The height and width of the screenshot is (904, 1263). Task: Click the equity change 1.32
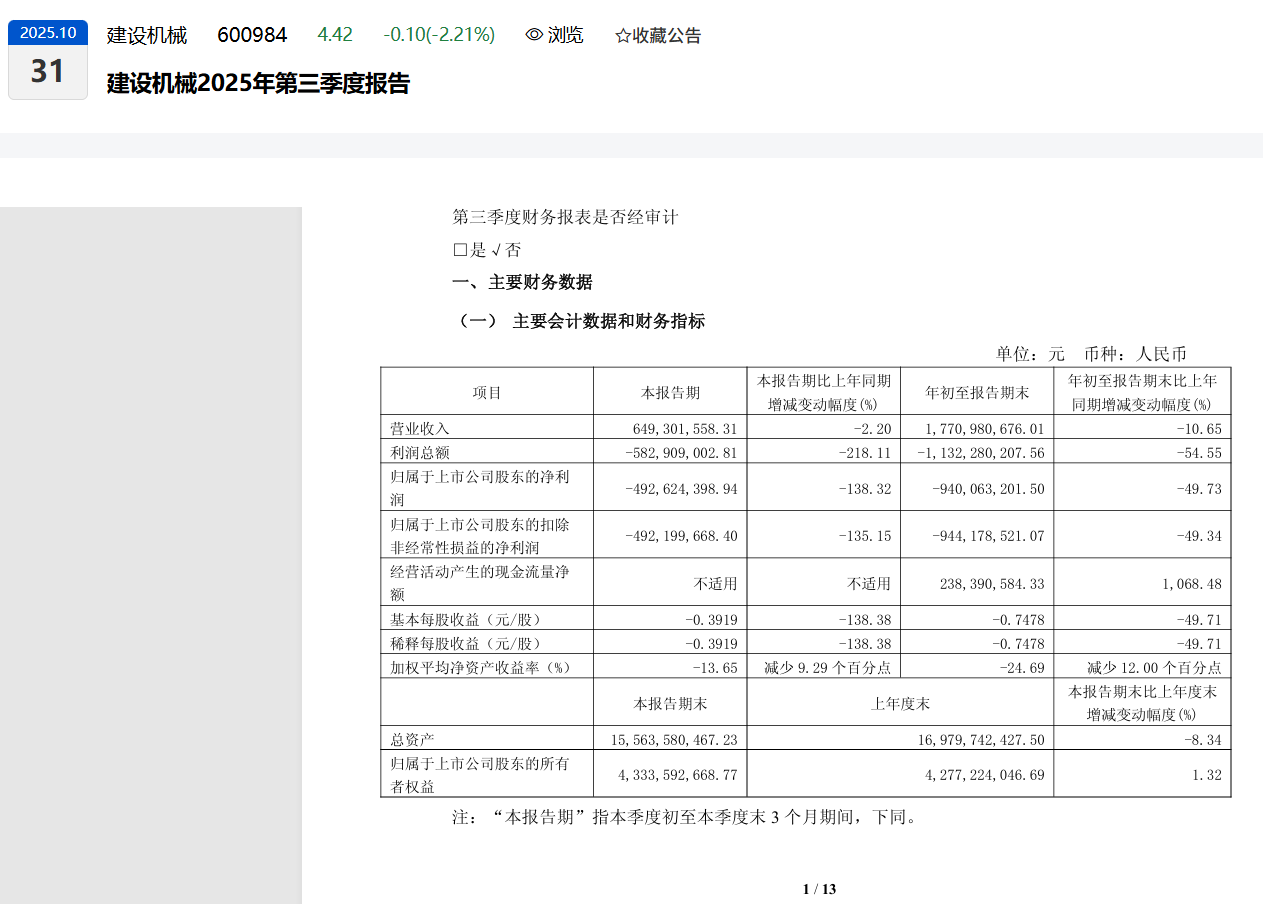1209,775
